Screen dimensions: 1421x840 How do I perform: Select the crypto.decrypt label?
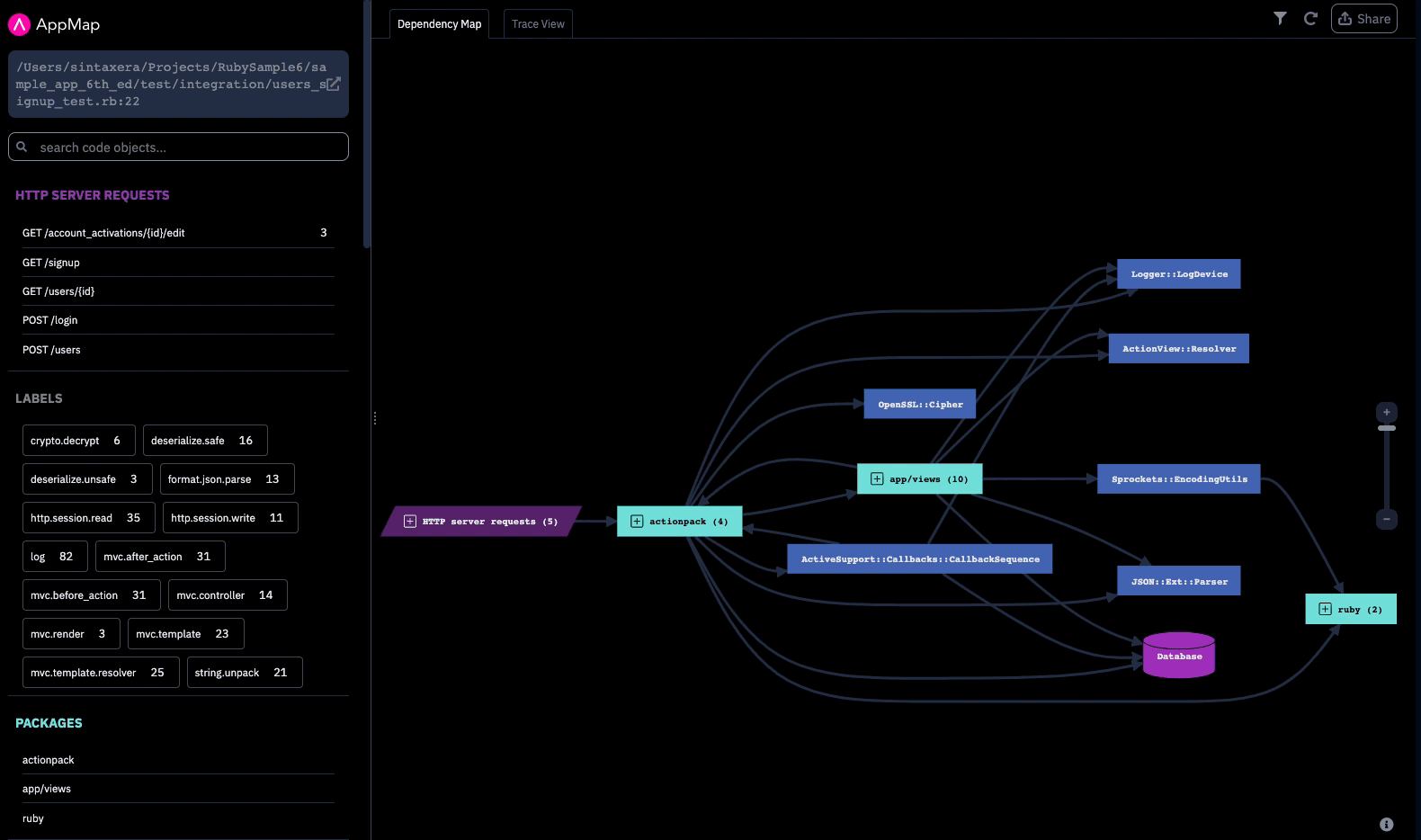(79, 441)
